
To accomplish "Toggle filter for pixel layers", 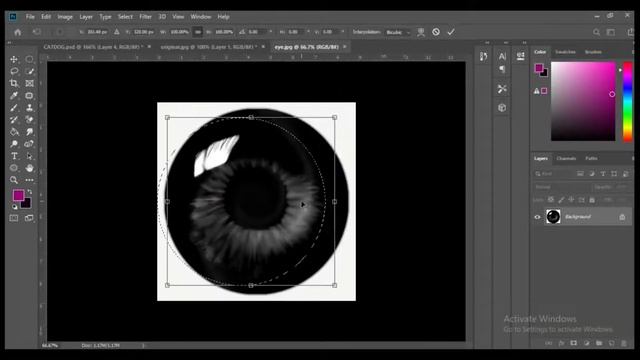I will coord(580,174).
